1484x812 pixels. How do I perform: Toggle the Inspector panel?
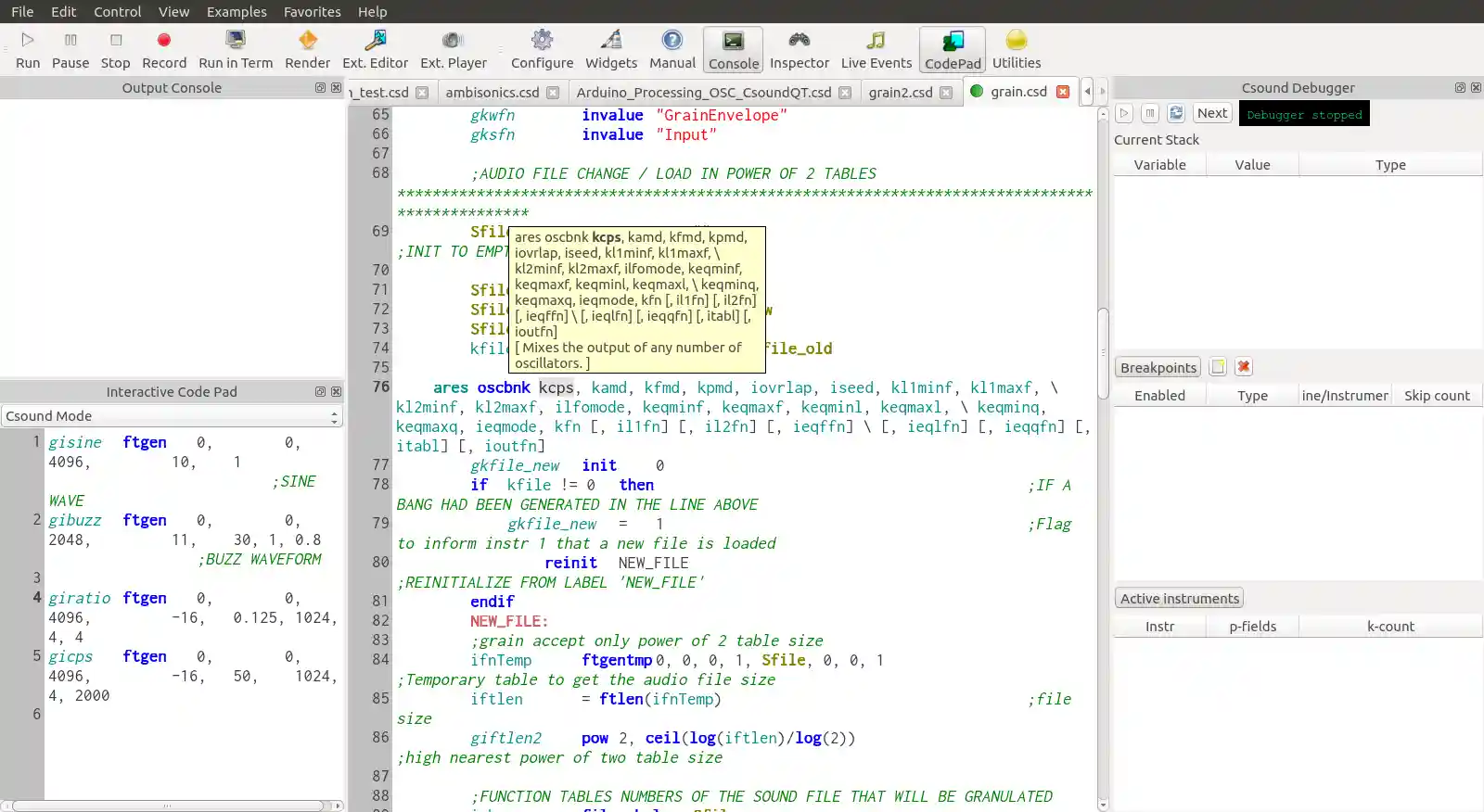coord(800,50)
